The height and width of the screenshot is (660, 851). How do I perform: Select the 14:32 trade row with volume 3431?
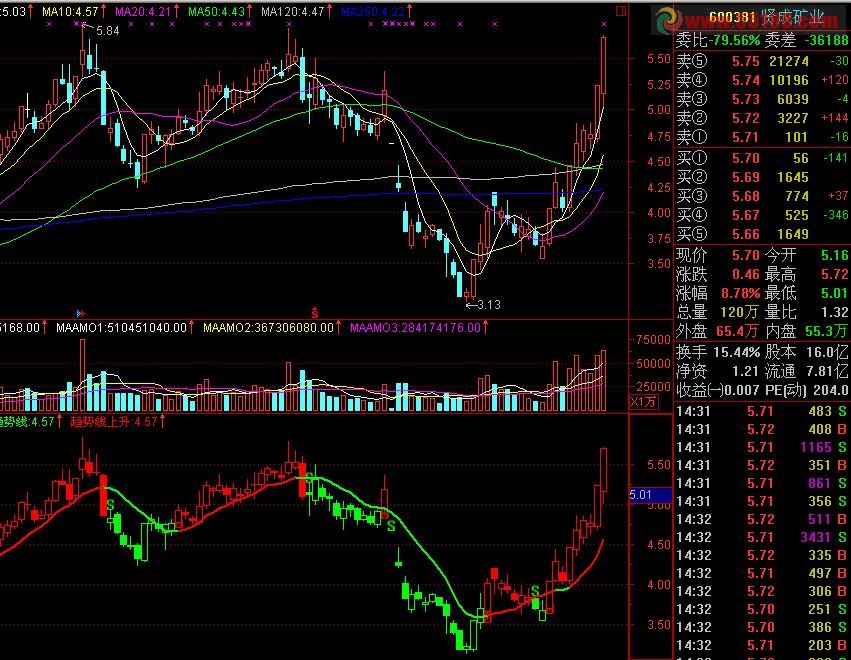coord(762,537)
